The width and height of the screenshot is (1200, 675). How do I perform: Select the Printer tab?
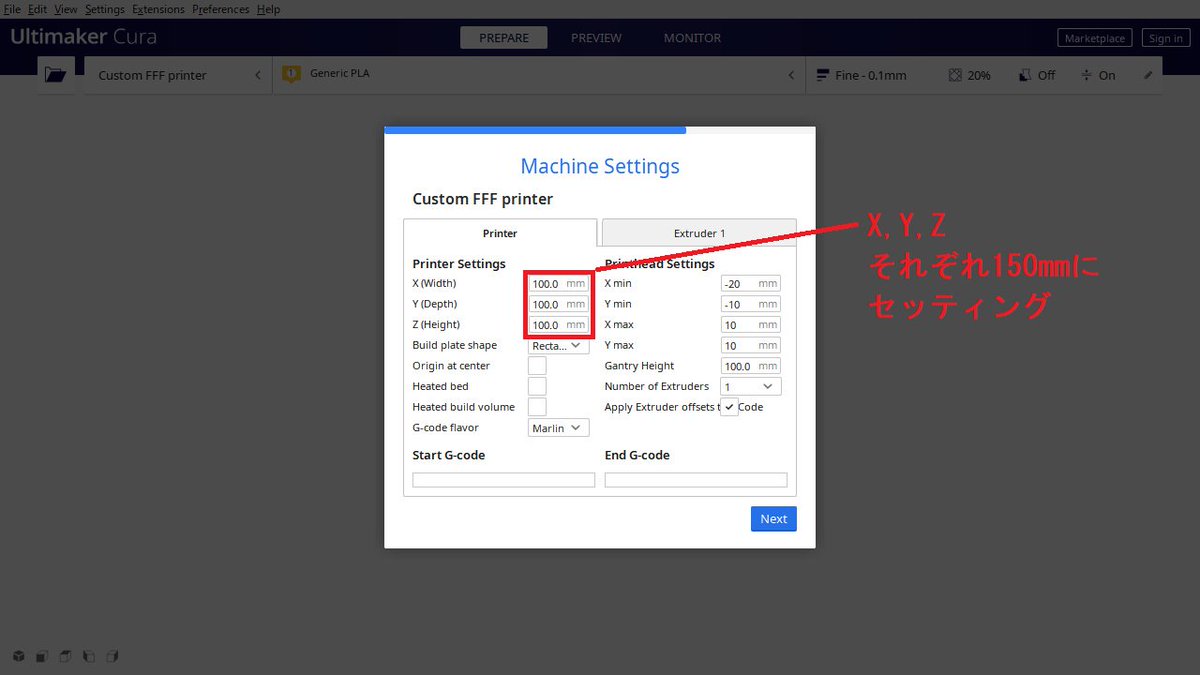(x=500, y=233)
